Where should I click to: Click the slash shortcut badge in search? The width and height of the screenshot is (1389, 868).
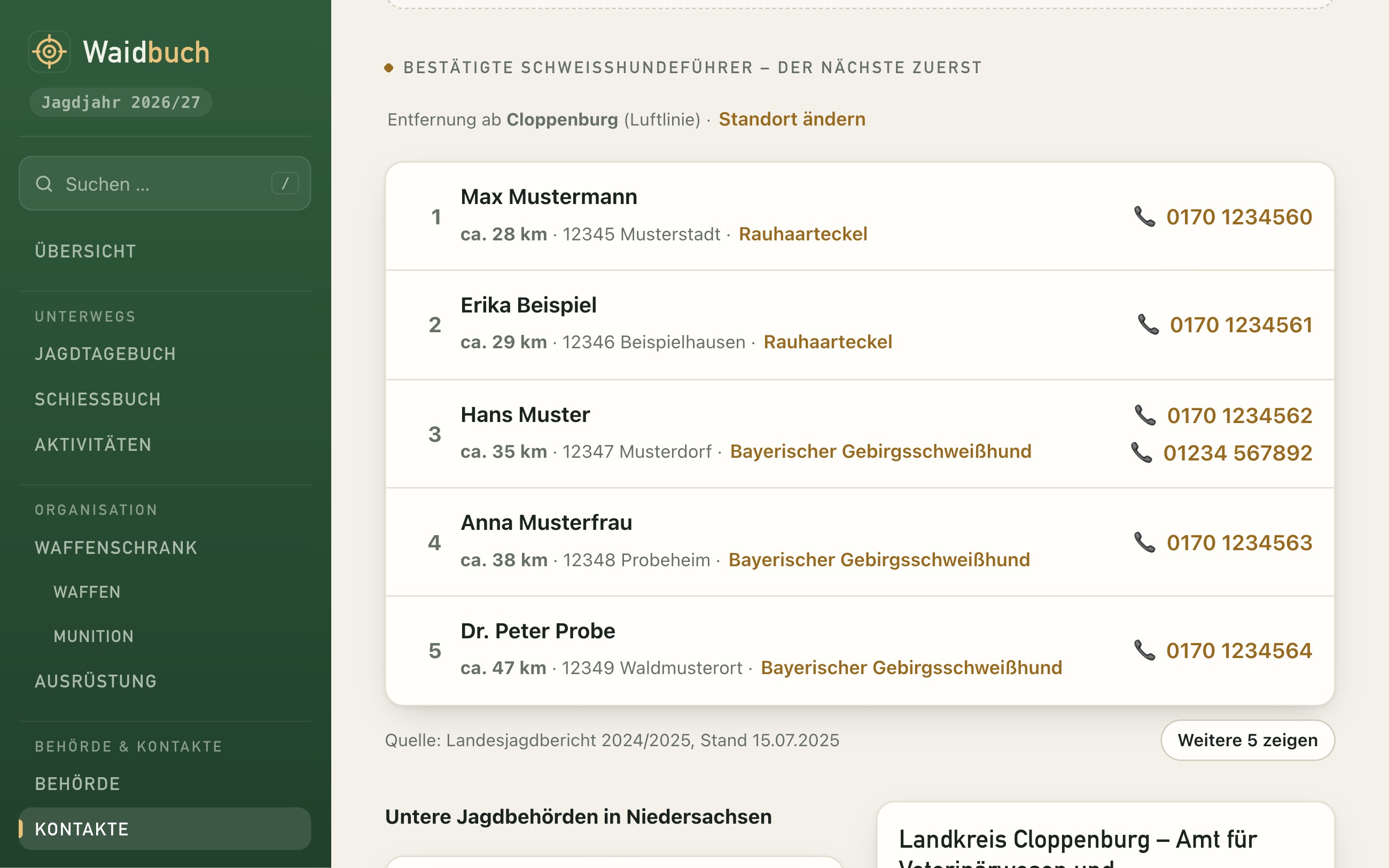285,184
